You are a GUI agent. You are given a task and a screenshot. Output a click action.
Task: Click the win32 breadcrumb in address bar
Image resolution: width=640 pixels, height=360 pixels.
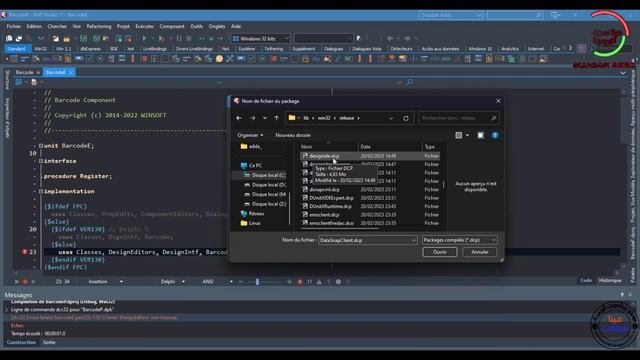324,118
